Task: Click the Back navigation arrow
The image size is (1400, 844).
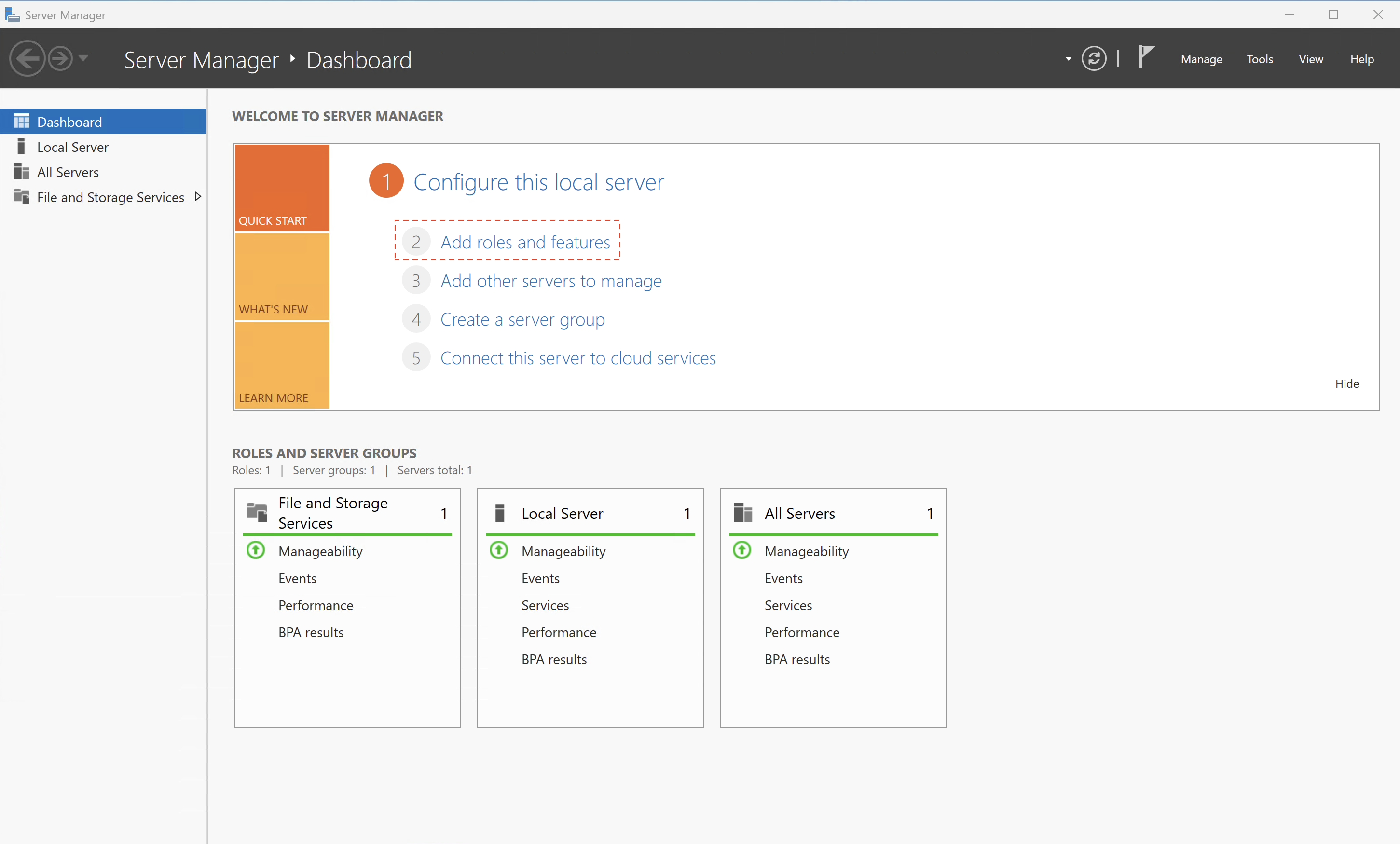Action: point(27,58)
